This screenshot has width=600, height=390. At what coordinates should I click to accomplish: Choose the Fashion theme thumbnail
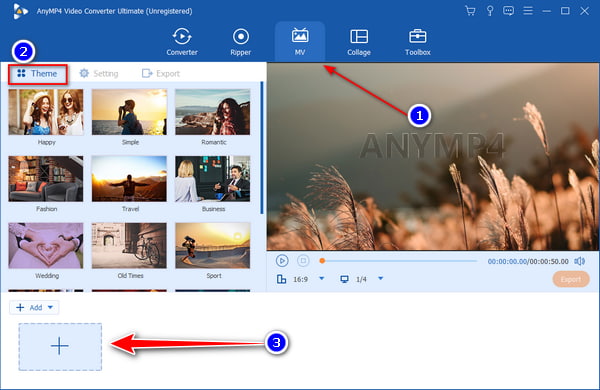[46, 179]
